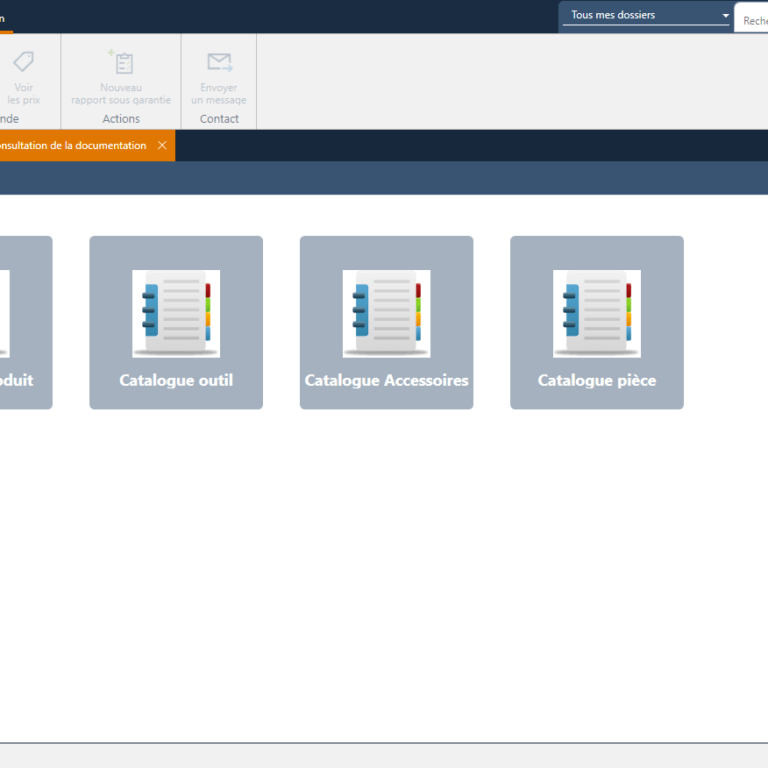Click the arrow beside Tous mes dossiers
This screenshot has width=768, height=768.
(x=725, y=16)
